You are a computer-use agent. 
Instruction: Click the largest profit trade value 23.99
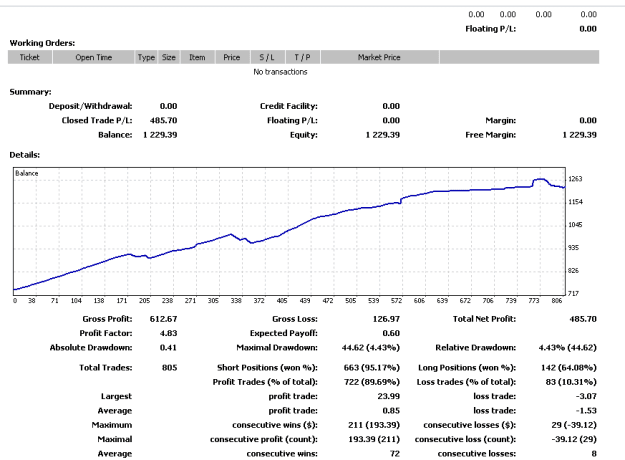click(x=389, y=396)
